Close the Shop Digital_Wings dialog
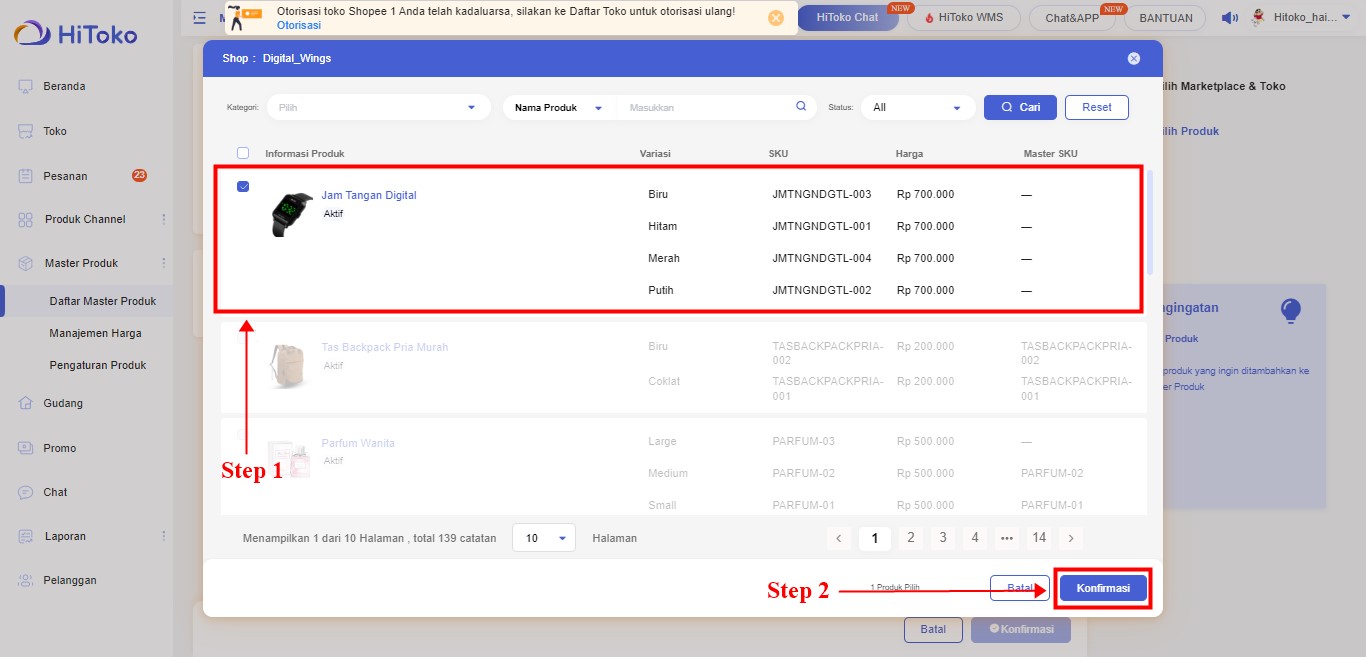 [x=1133, y=58]
